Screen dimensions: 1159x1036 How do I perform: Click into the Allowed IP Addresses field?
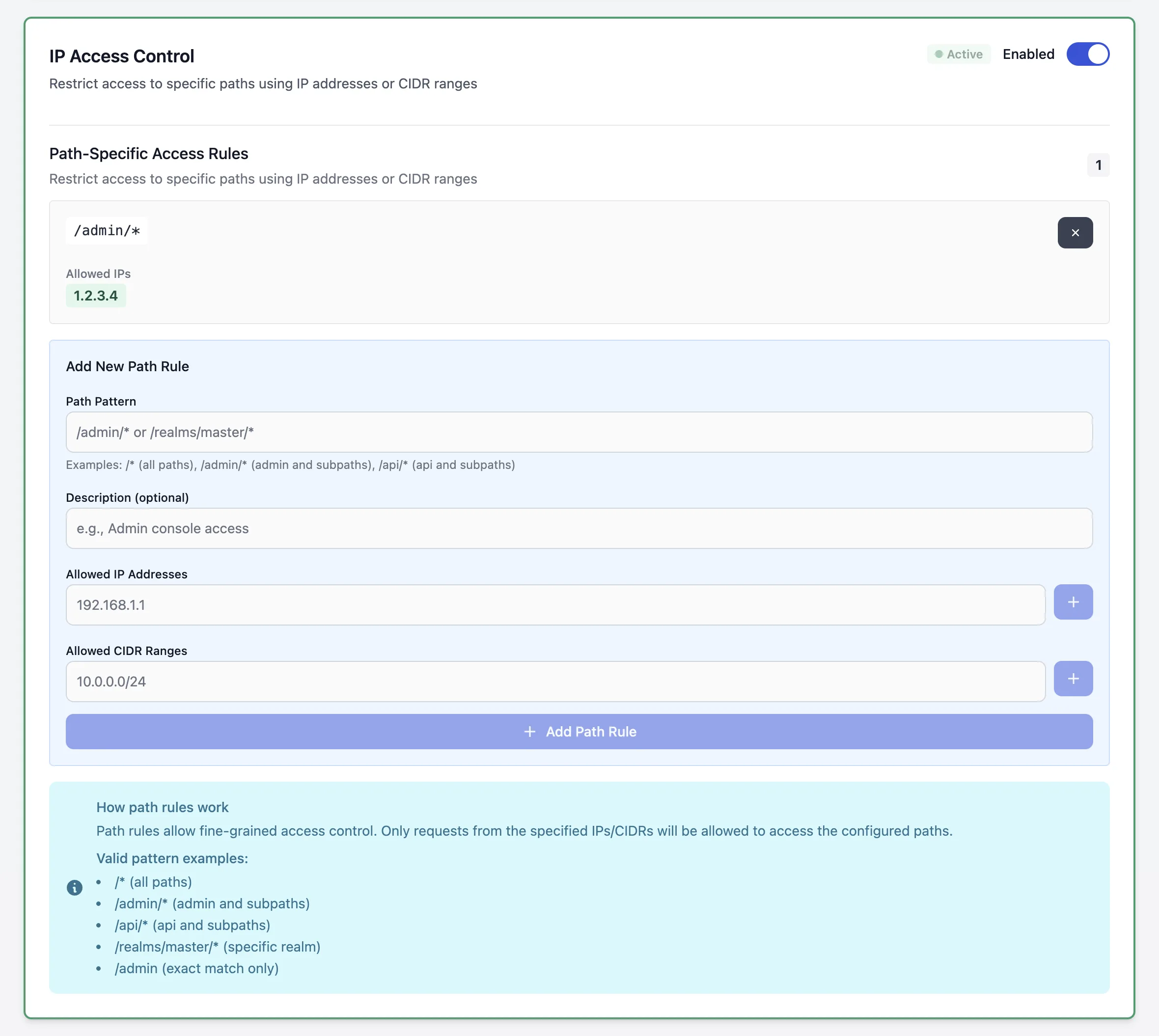pyautogui.click(x=555, y=604)
